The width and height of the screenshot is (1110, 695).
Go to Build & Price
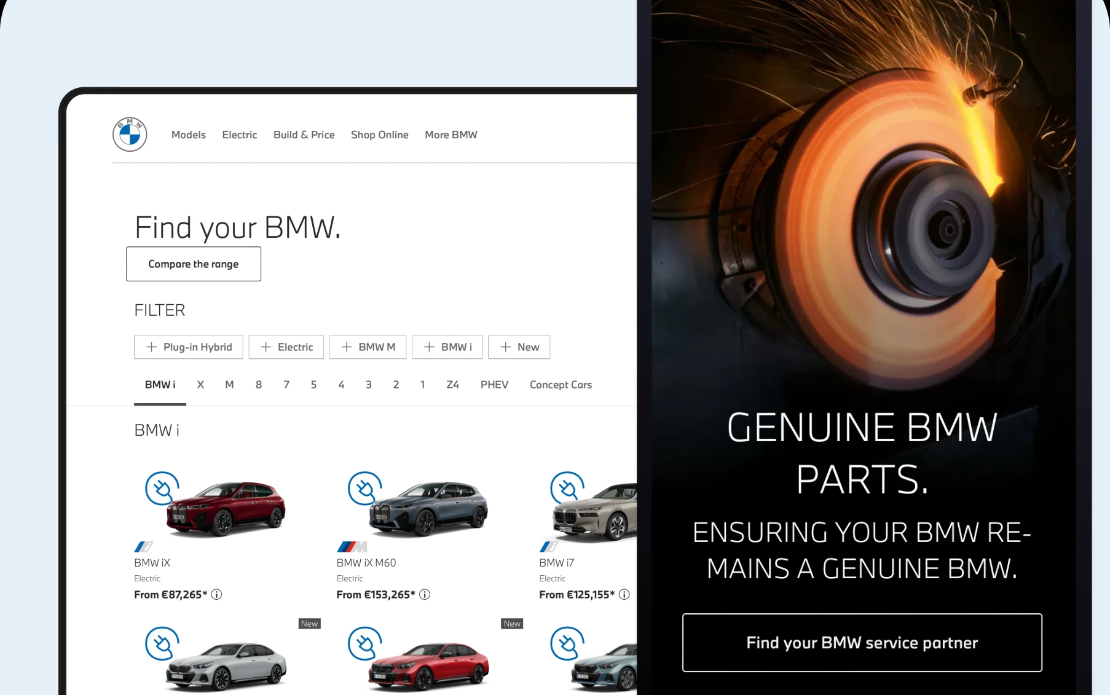tap(304, 134)
